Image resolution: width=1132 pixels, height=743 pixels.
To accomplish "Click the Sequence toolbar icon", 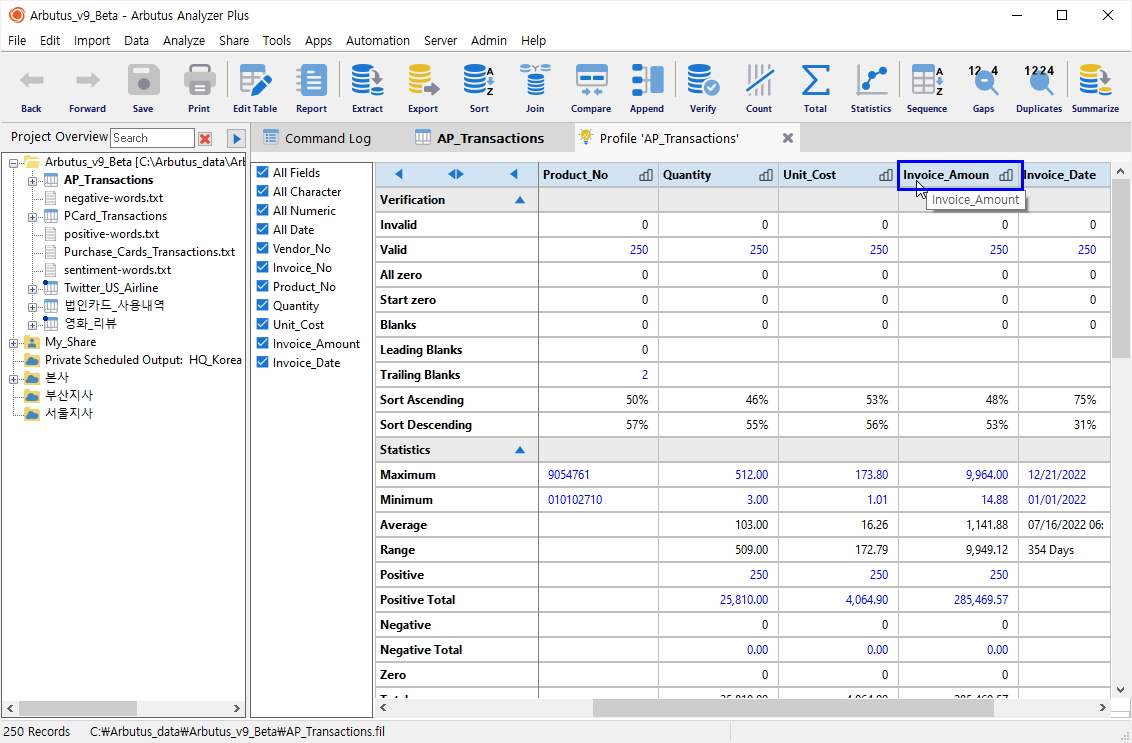I will click(927, 80).
